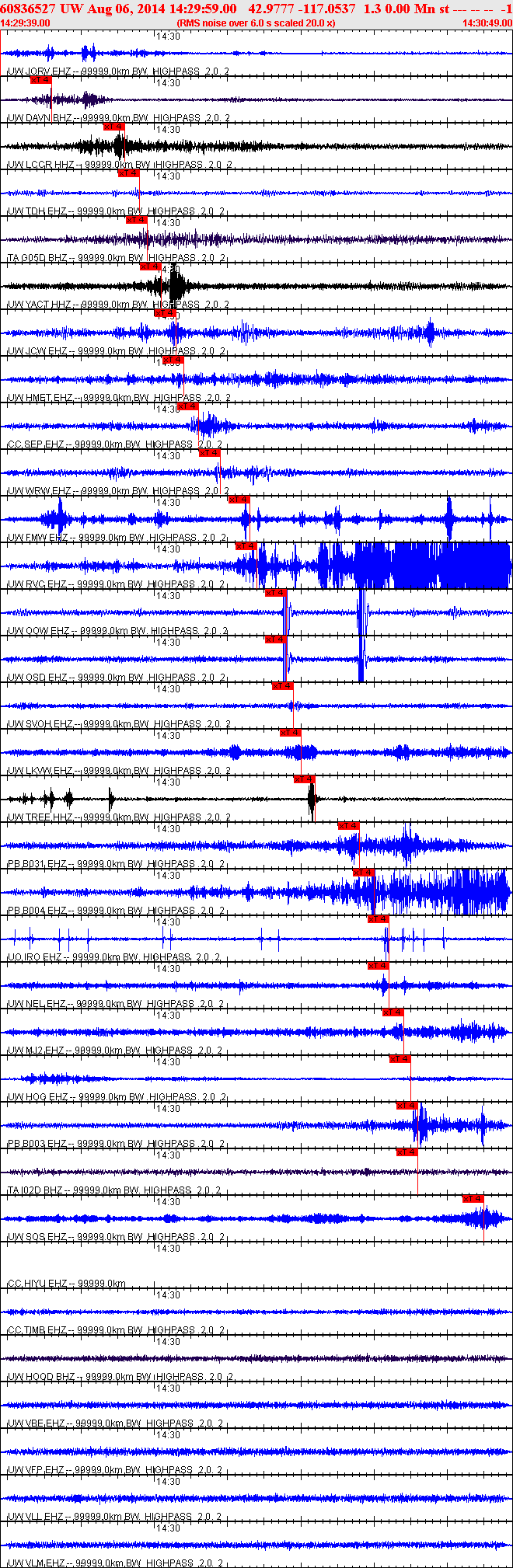Click the start time 14:29:39.00 label

pyautogui.click(x=26, y=23)
